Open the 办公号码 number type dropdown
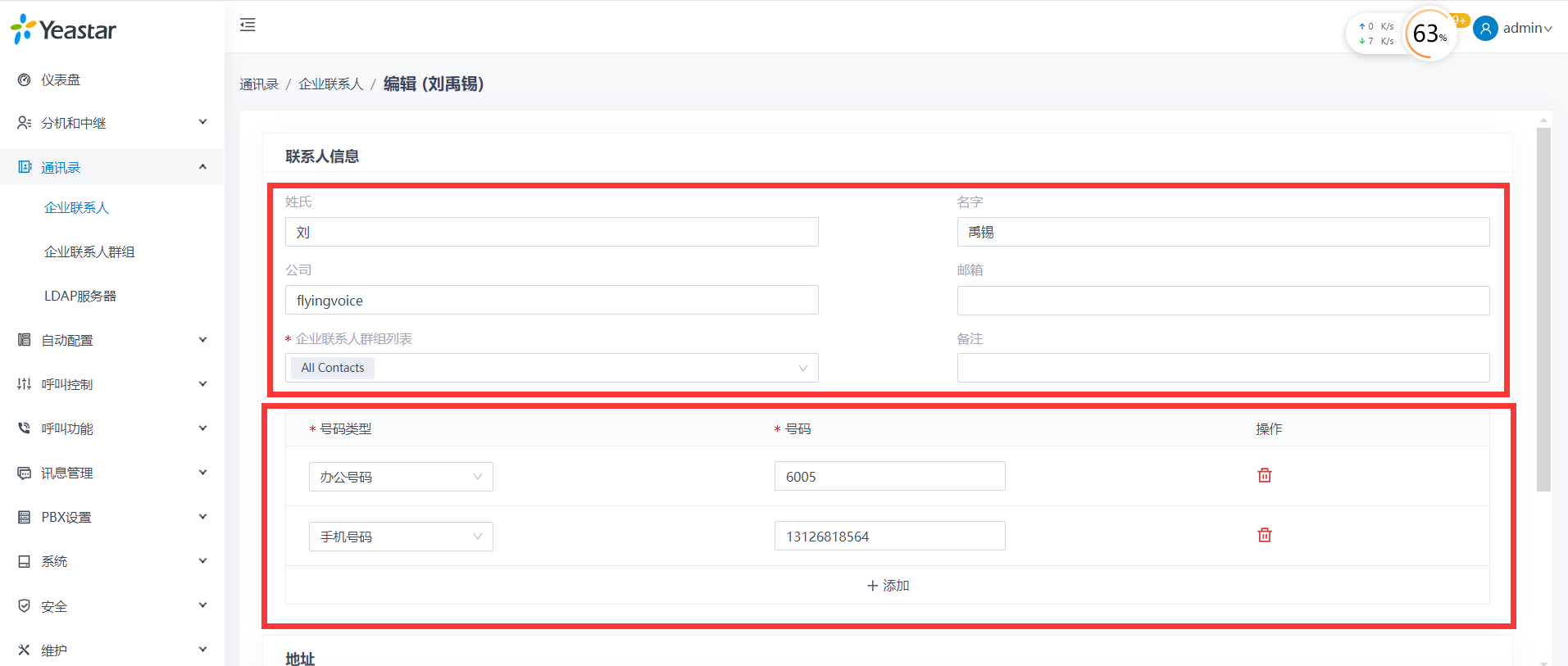 401,477
